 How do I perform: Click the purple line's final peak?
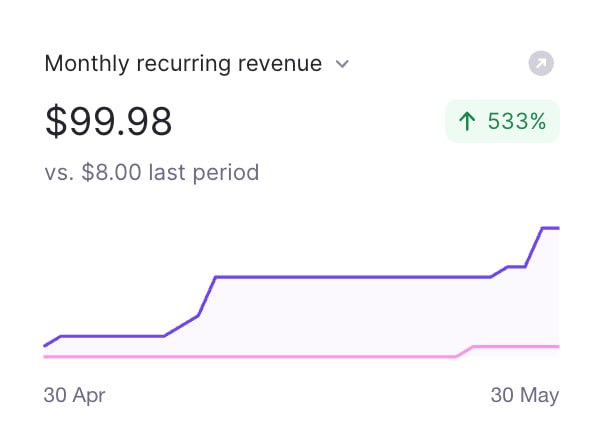tap(551, 228)
